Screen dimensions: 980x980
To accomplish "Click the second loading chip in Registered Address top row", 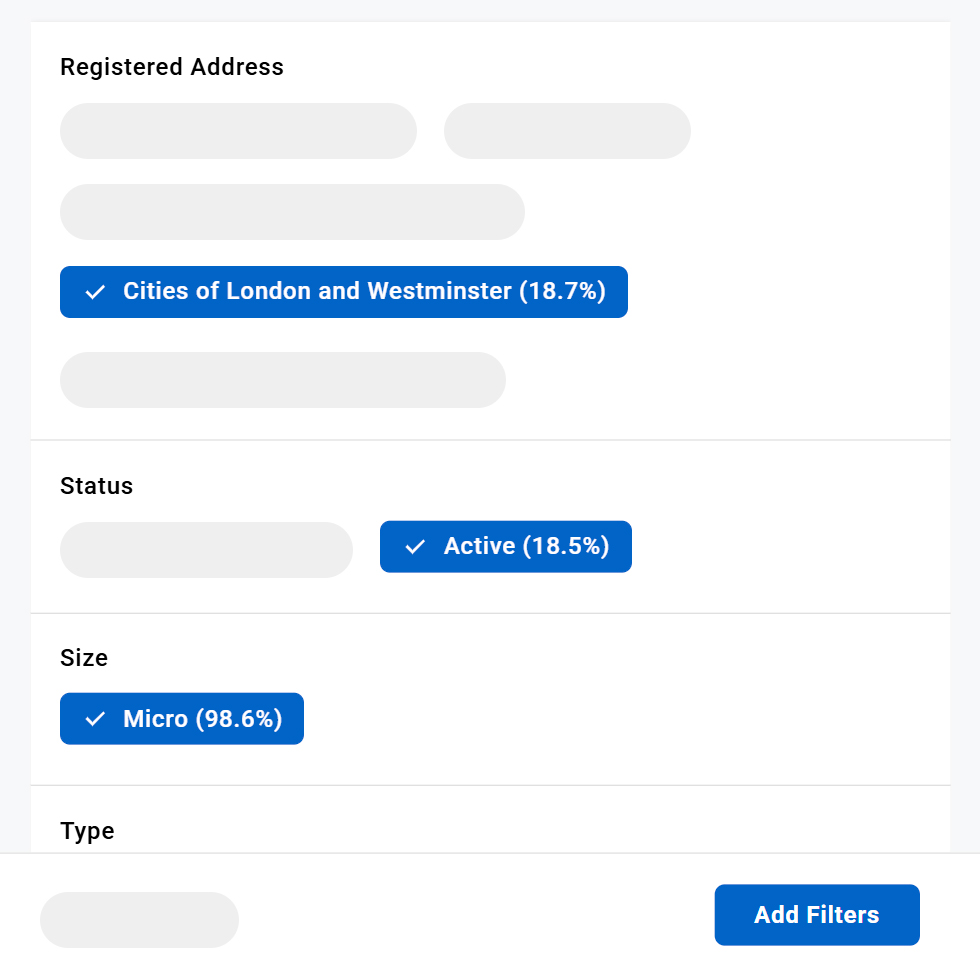I will coord(567,131).
